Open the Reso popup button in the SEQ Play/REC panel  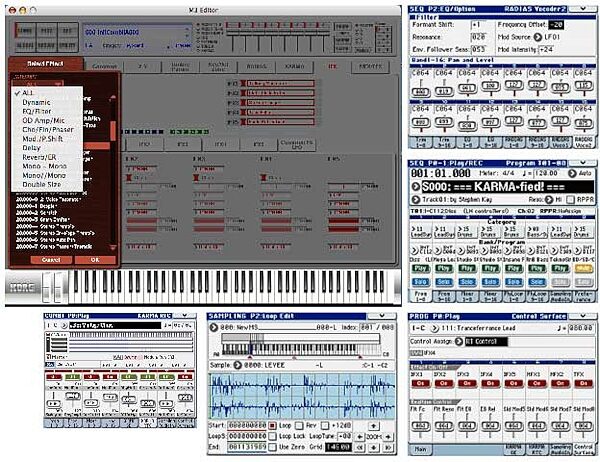click(x=549, y=199)
